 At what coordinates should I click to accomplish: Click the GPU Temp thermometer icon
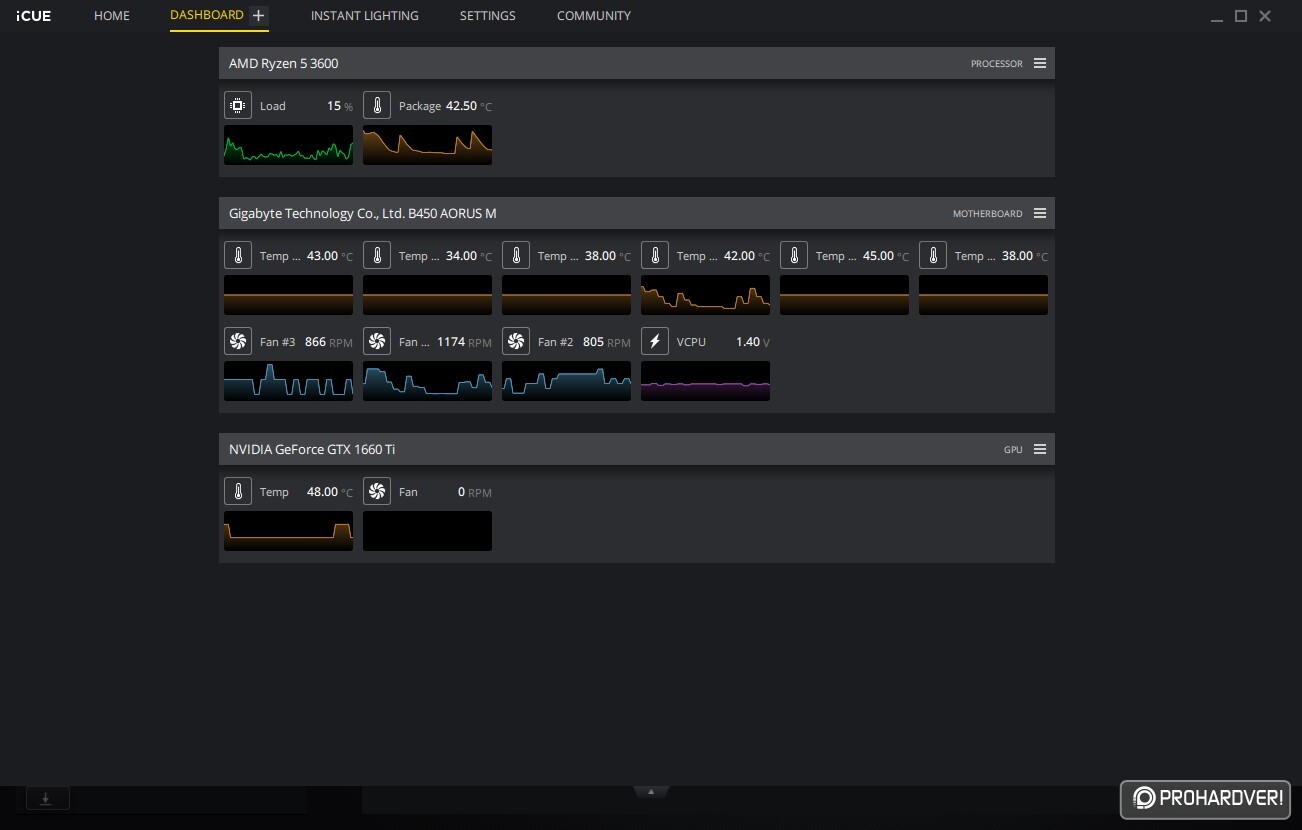coord(238,491)
